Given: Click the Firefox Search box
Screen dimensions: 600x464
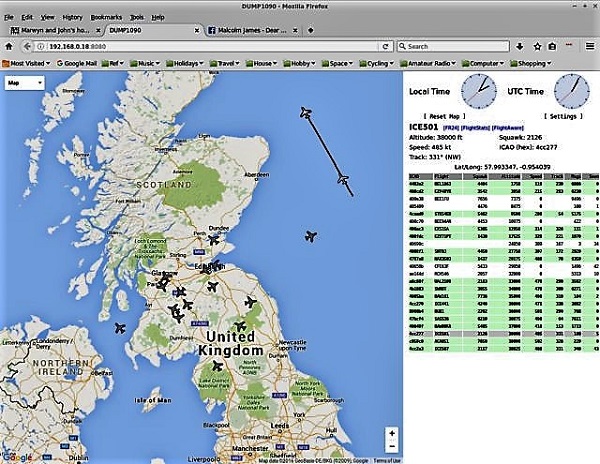Looking at the screenshot, I should [x=453, y=46].
